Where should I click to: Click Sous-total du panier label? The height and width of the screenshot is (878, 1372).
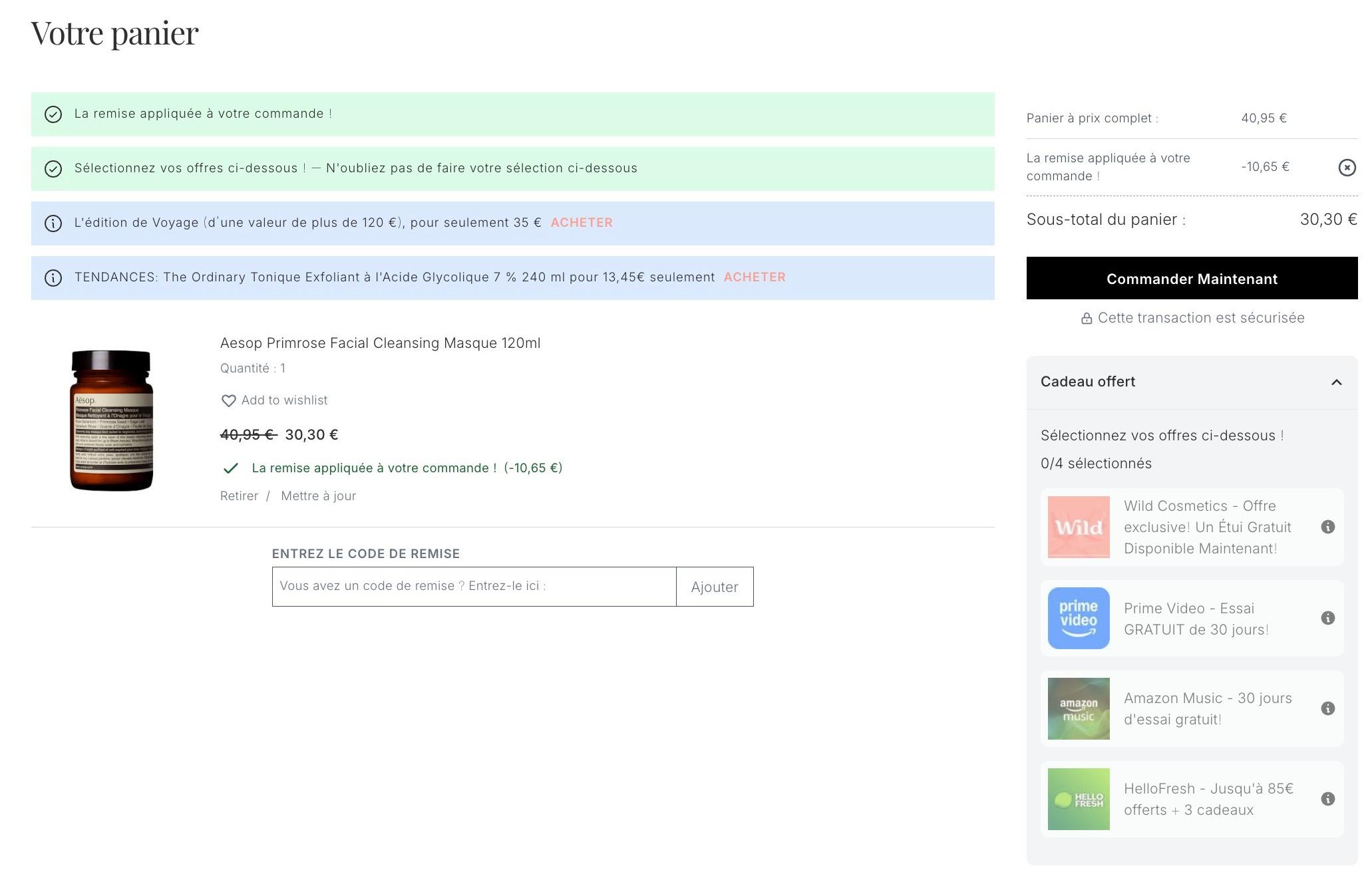click(1106, 219)
